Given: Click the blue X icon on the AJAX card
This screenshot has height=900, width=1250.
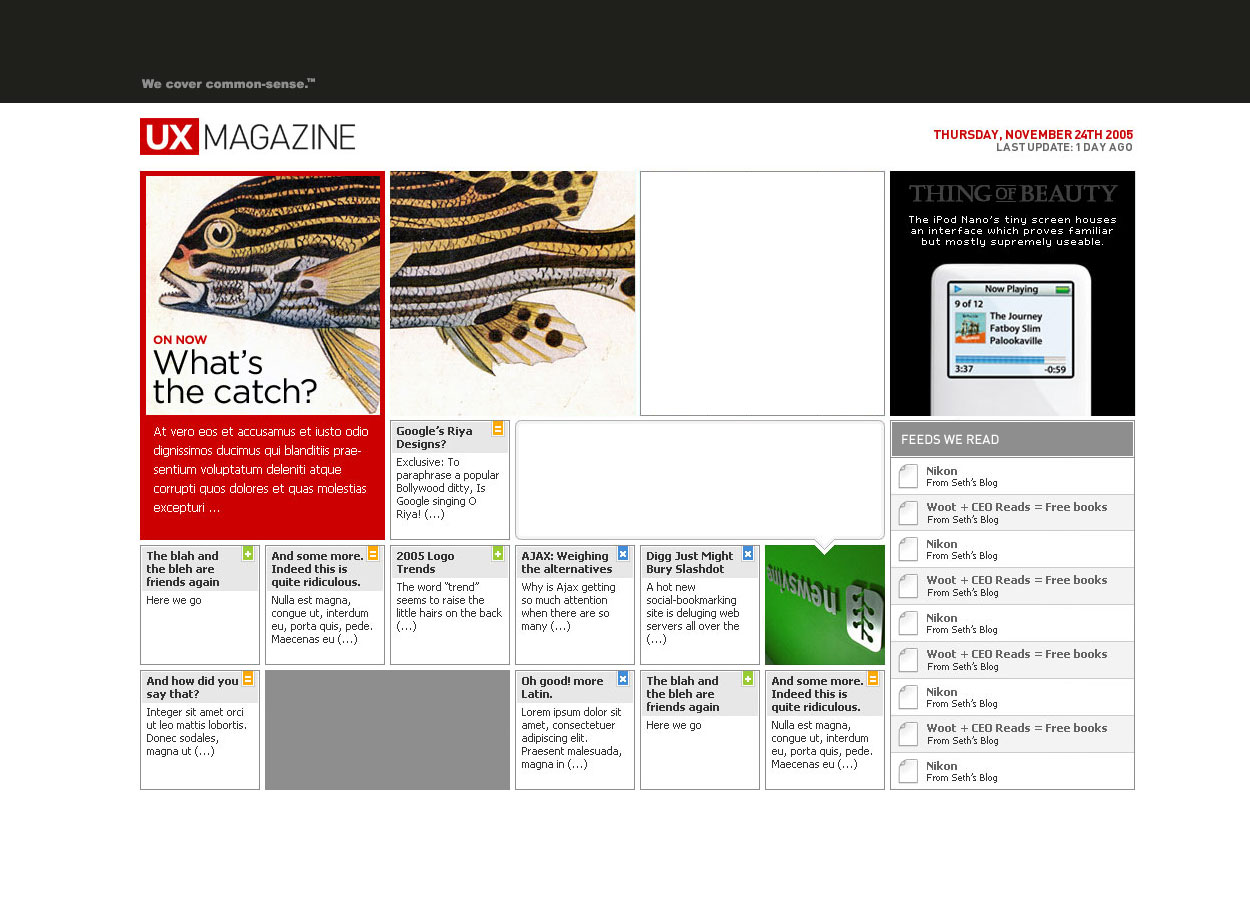Looking at the screenshot, I should pos(623,554).
